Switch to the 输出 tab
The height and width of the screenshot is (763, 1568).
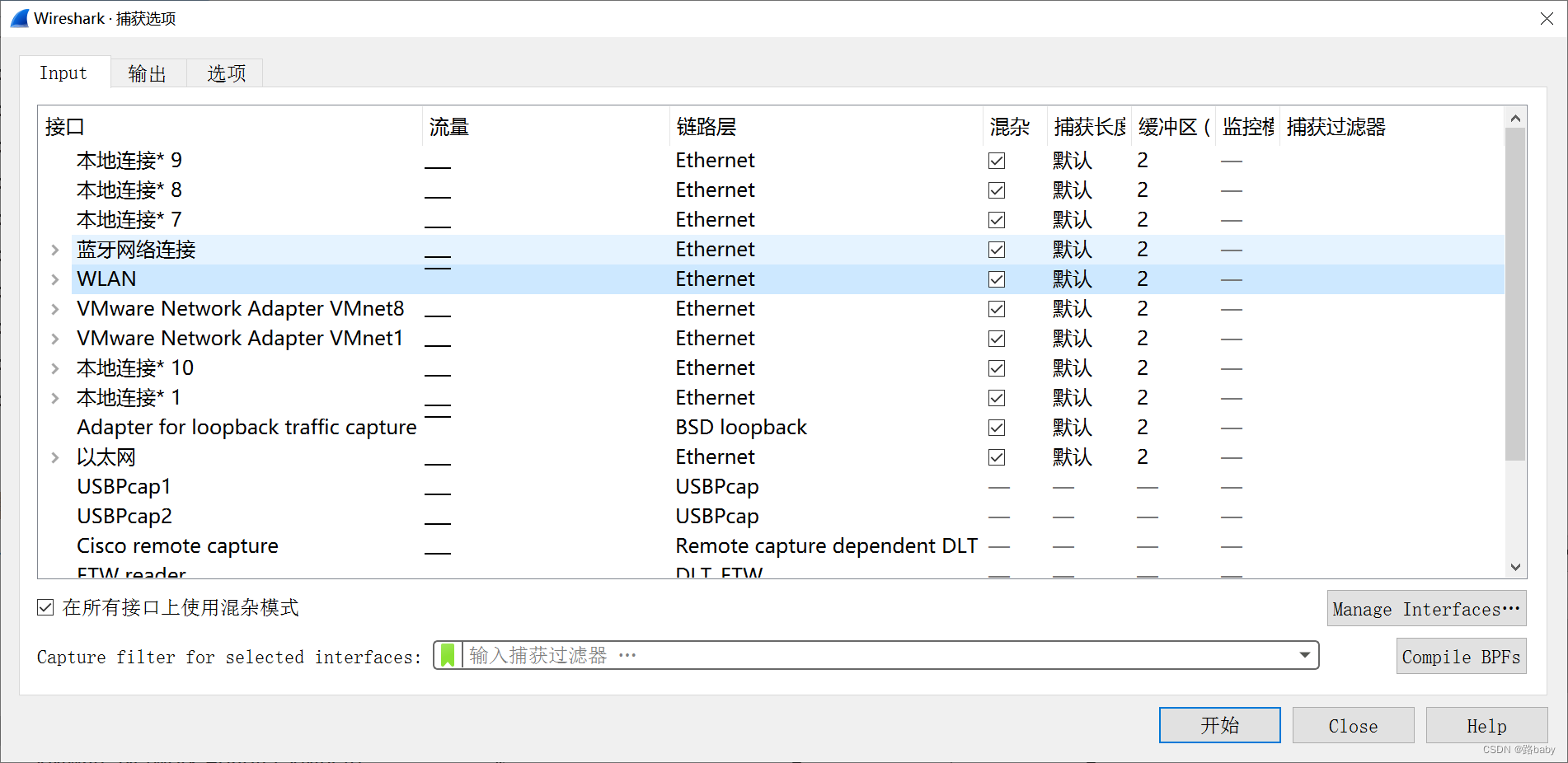[148, 73]
